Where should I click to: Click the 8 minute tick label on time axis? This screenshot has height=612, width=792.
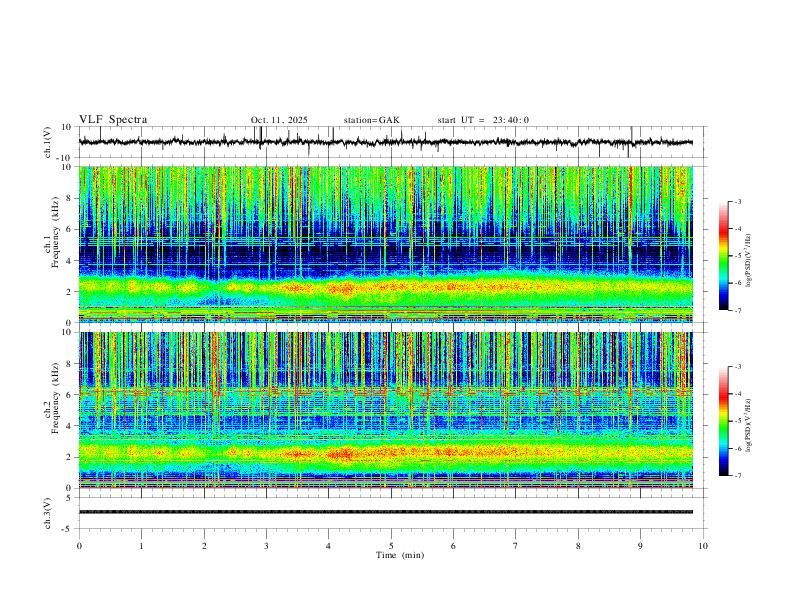coord(578,546)
